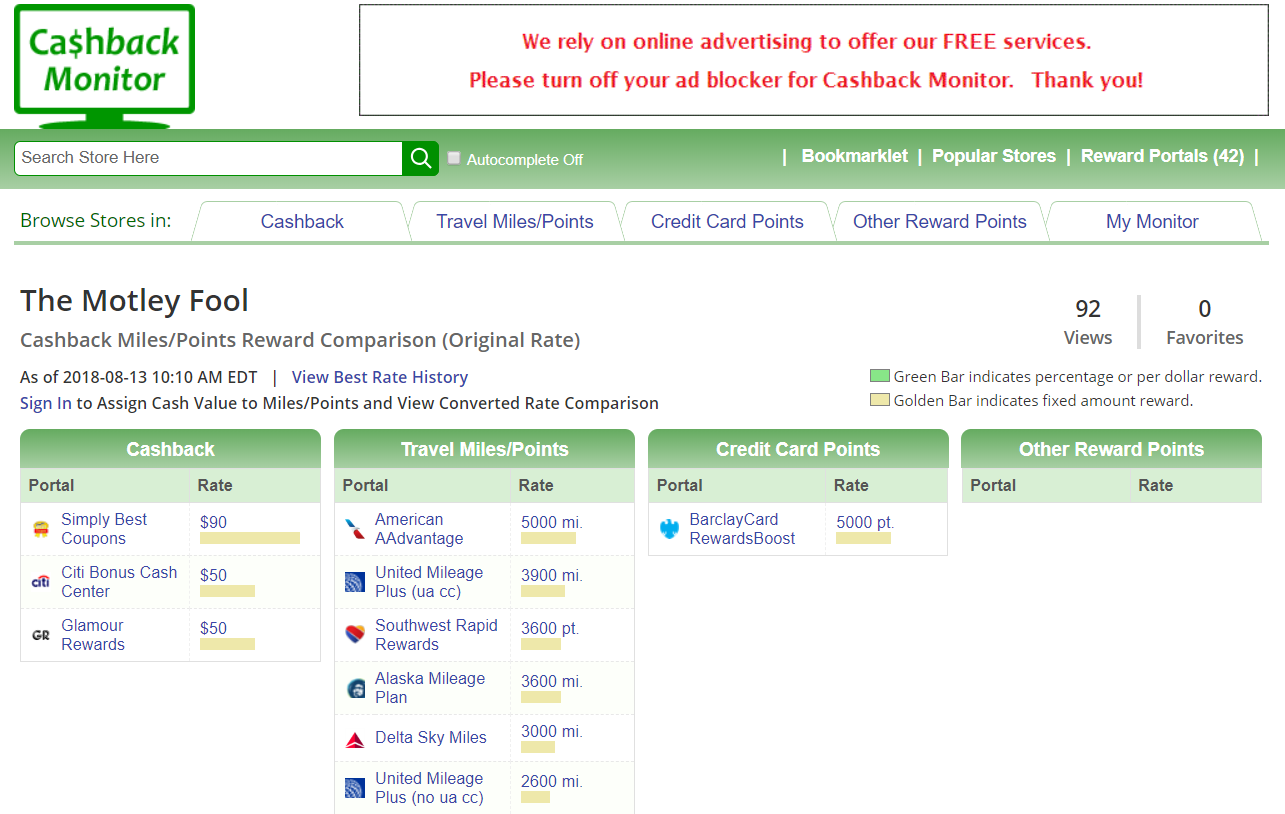
Task: Click the Alaska Mileage Plan icon
Action: click(355, 688)
